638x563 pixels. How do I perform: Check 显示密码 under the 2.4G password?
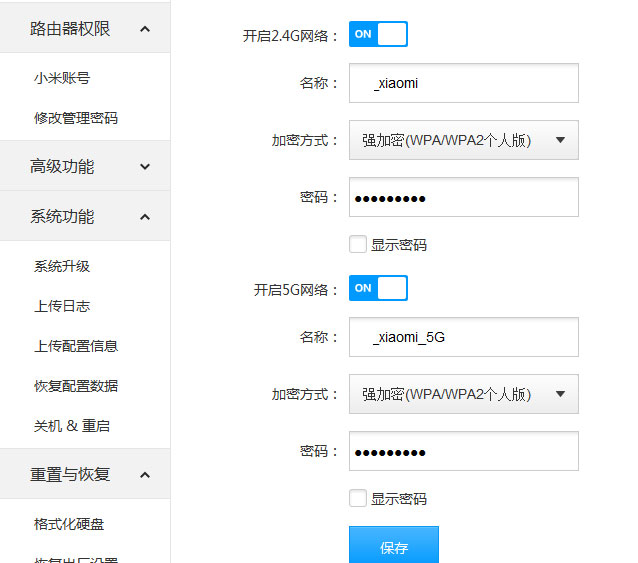(x=358, y=244)
